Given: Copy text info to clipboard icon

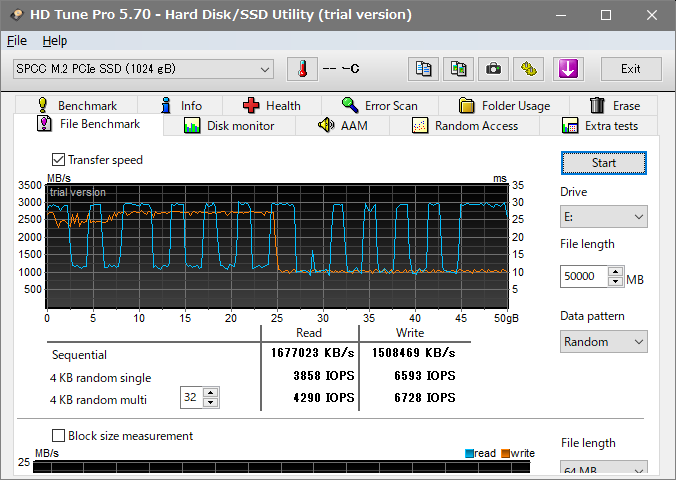Looking at the screenshot, I should click(423, 69).
